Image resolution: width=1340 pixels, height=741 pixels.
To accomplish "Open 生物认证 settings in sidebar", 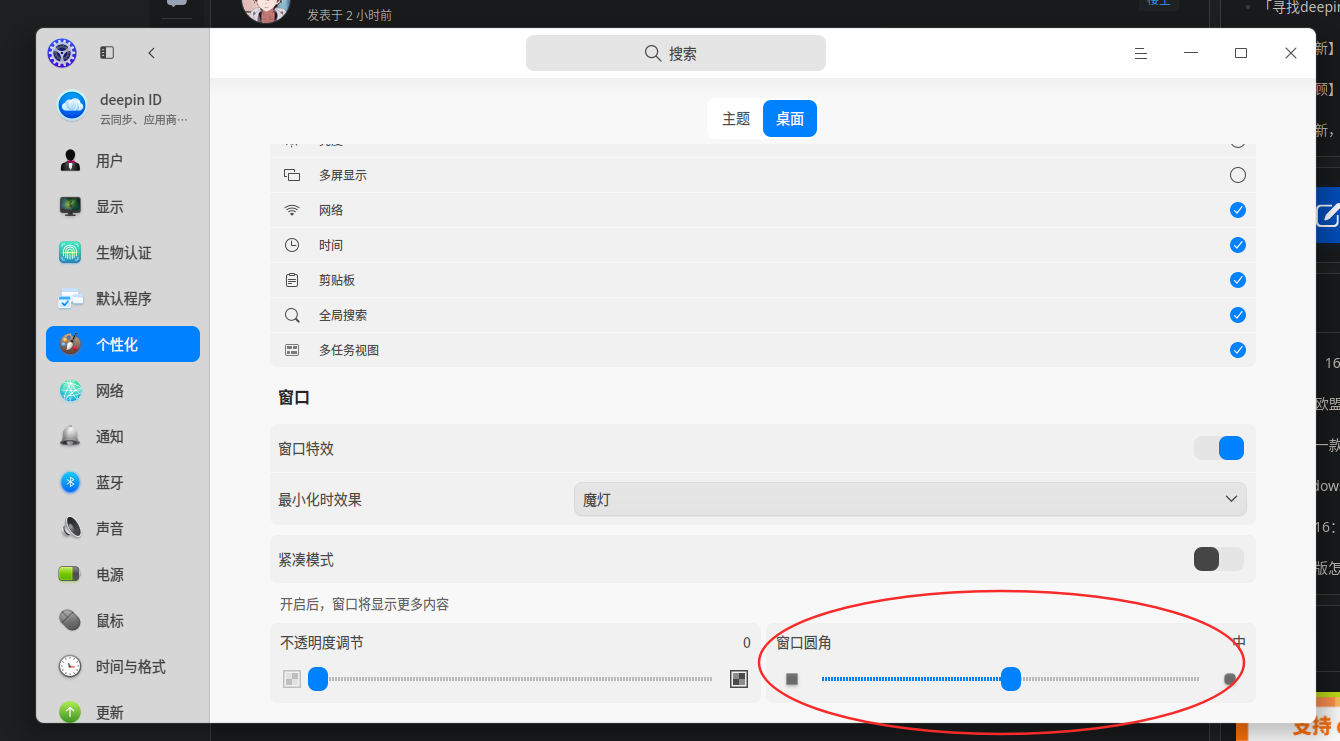I will [123, 253].
